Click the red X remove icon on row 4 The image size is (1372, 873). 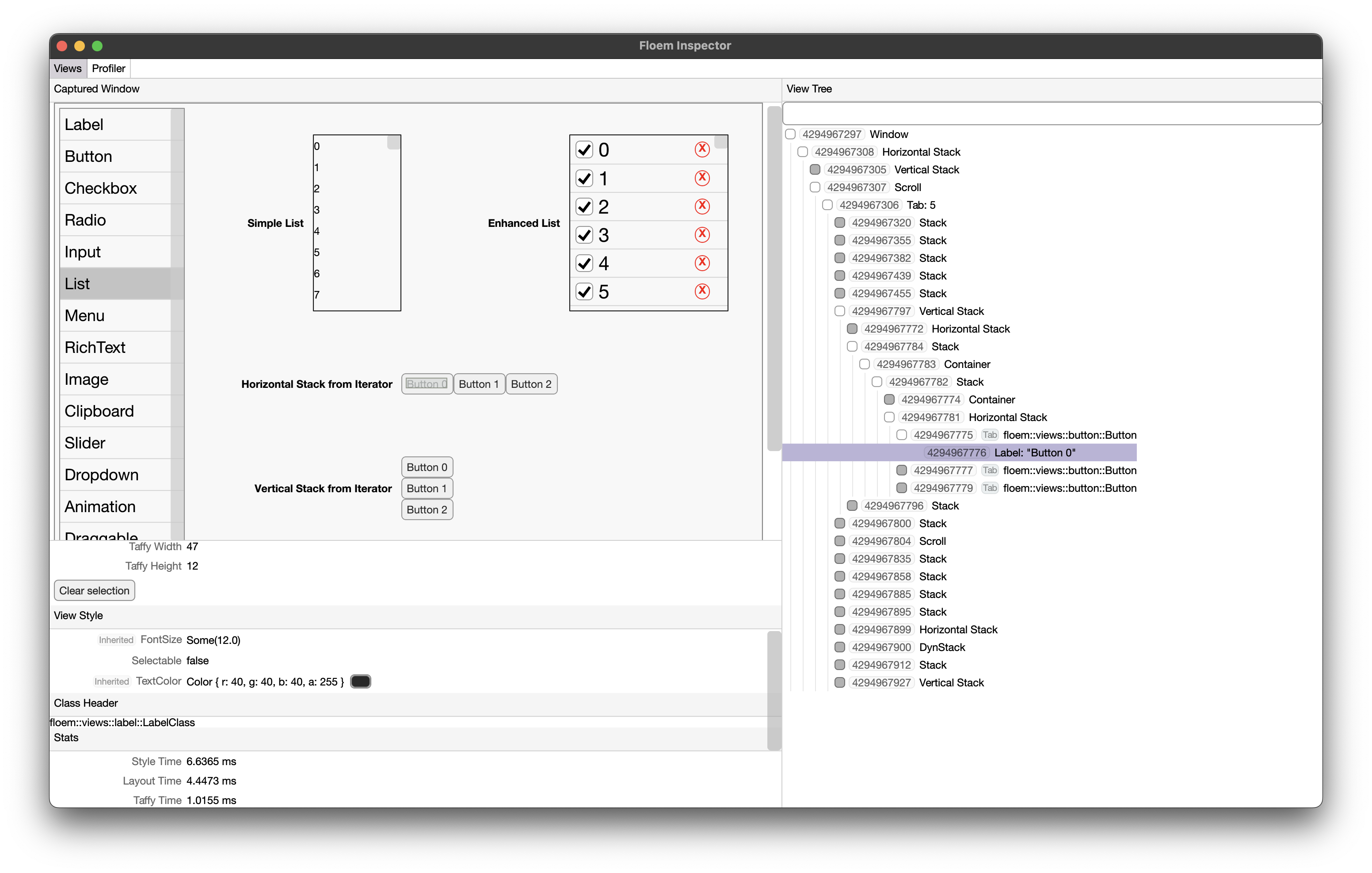[x=702, y=263]
